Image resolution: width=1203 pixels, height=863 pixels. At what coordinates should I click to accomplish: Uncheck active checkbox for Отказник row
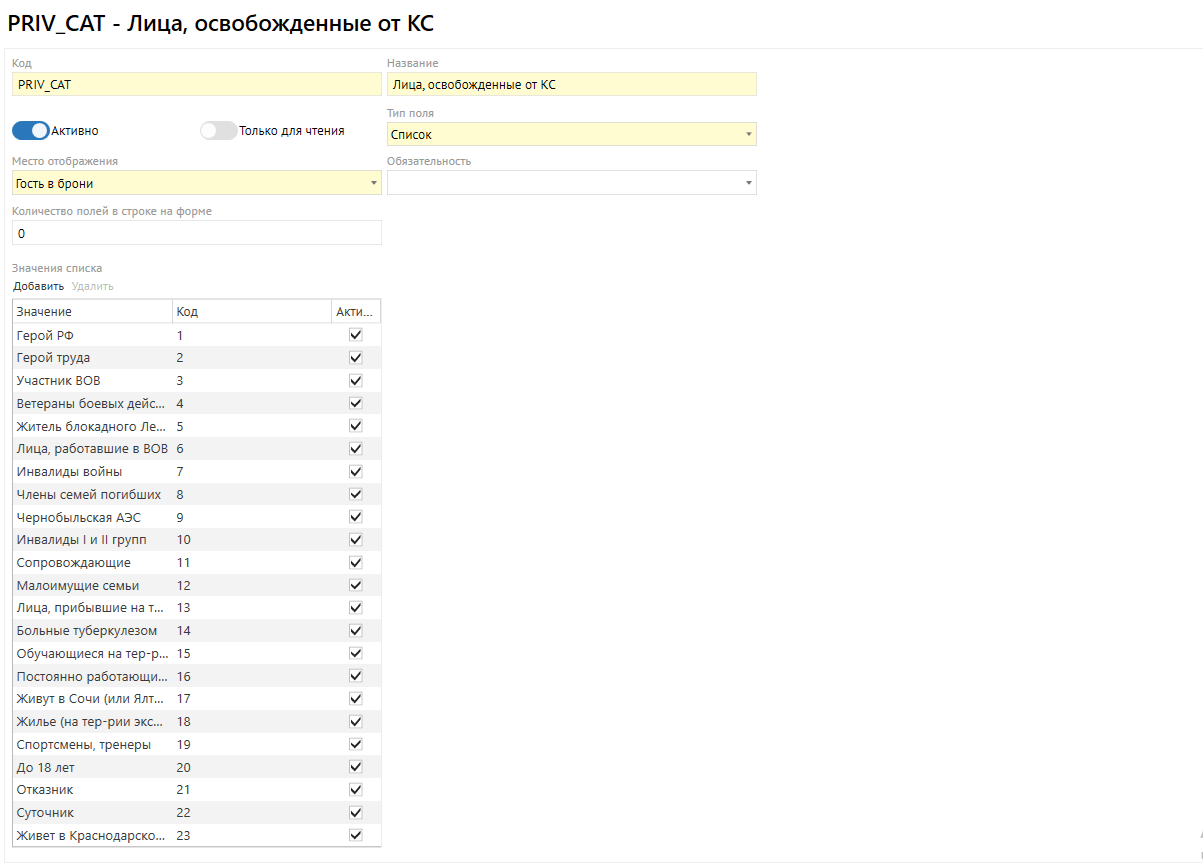click(x=355, y=790)
